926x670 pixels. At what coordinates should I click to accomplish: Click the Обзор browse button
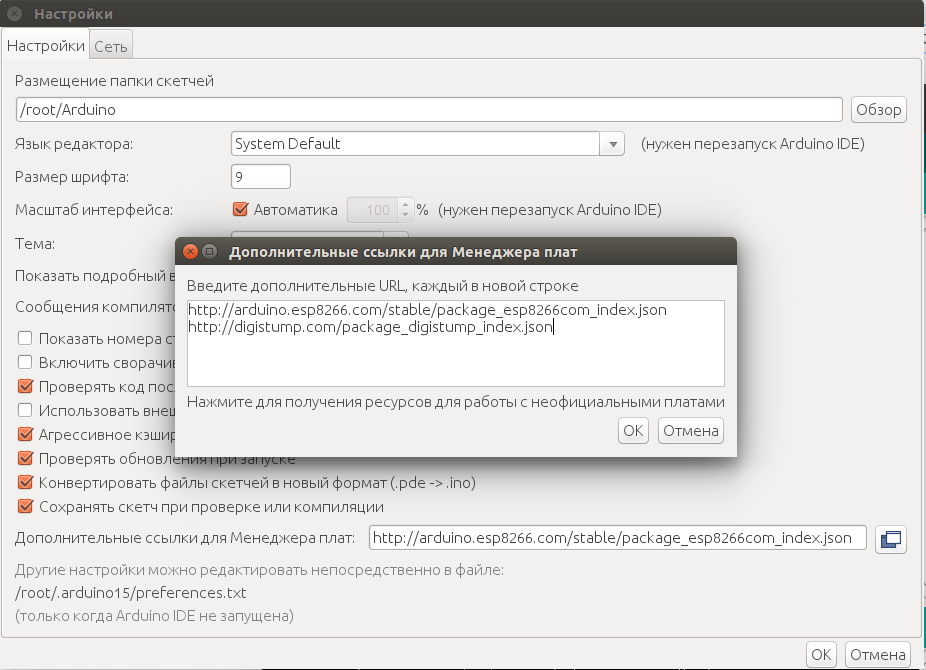pos(879,110)
